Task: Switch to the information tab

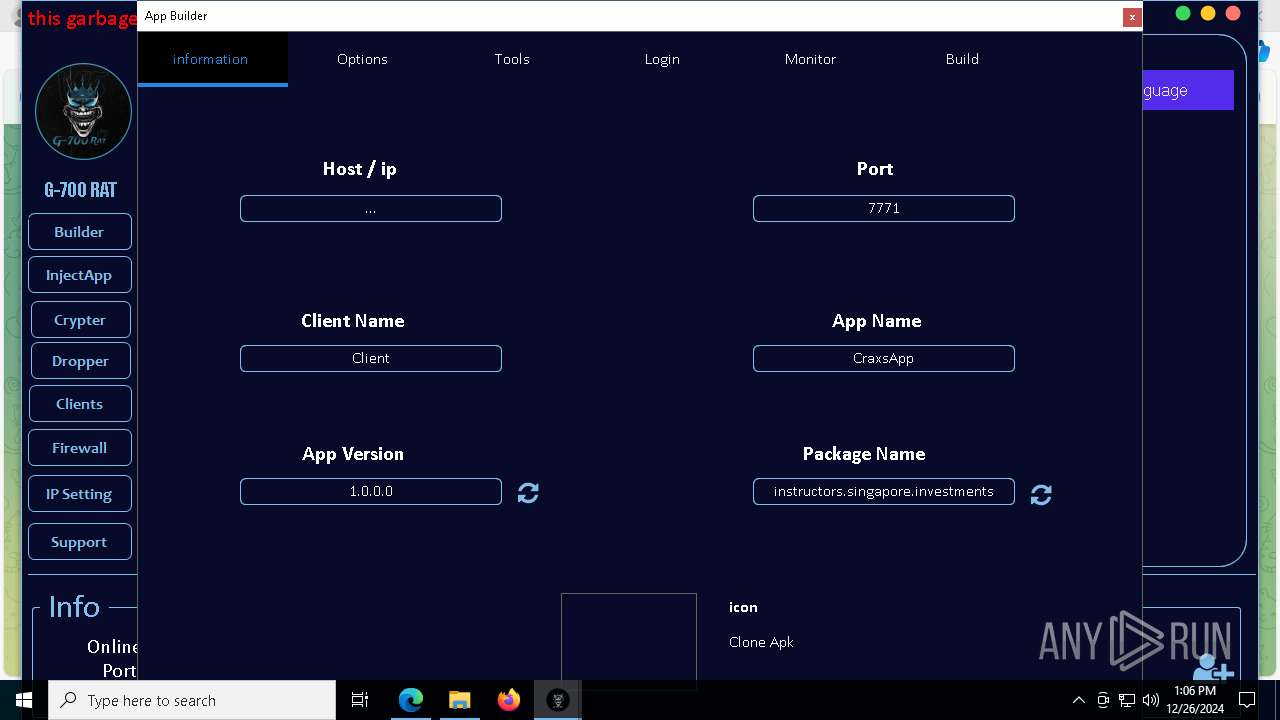Action: point(212,60)
